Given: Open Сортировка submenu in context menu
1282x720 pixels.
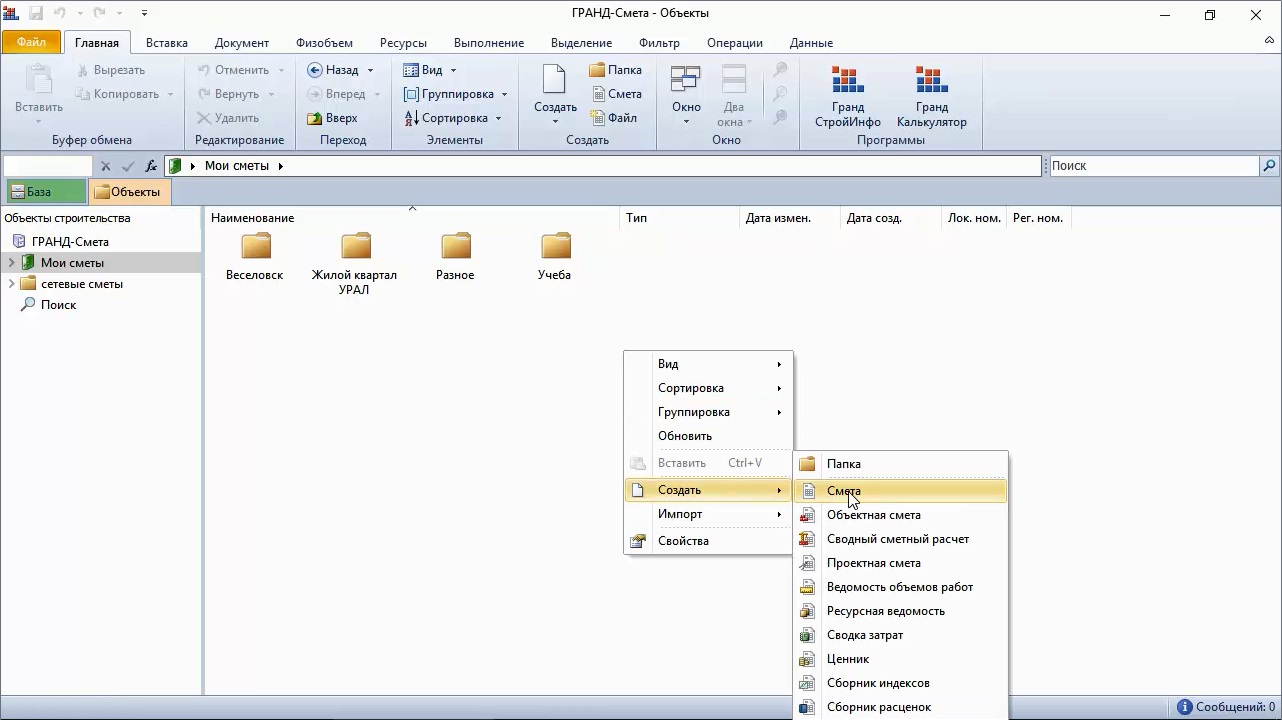Looking at the screenshot, I should [x=708, y=388].
